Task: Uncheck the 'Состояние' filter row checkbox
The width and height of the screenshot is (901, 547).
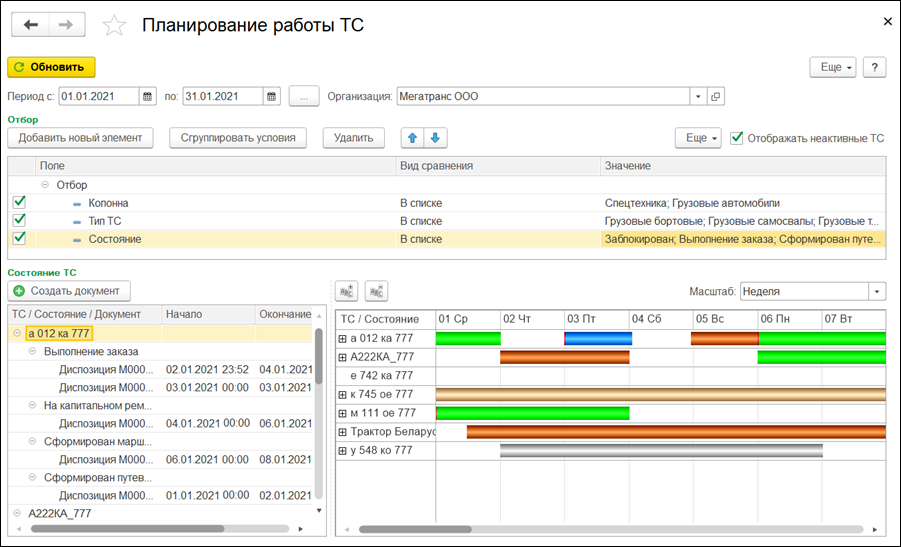Action: click(19, 239)
